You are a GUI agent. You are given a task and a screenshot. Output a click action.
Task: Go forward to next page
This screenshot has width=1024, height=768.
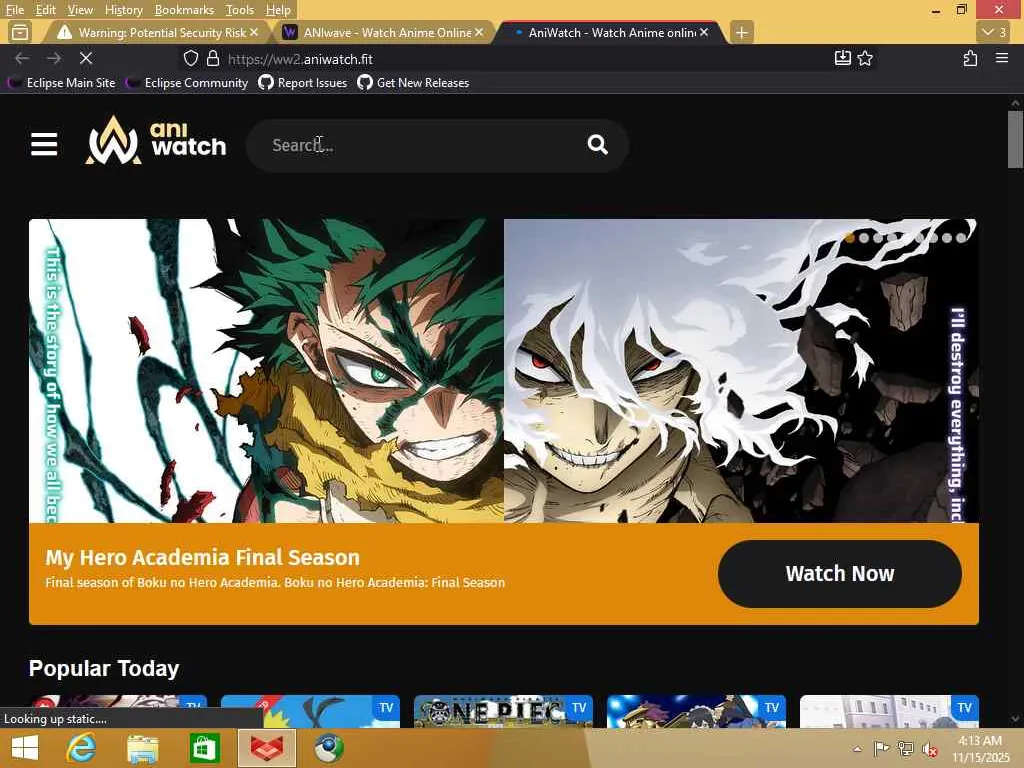click(54, 59)
